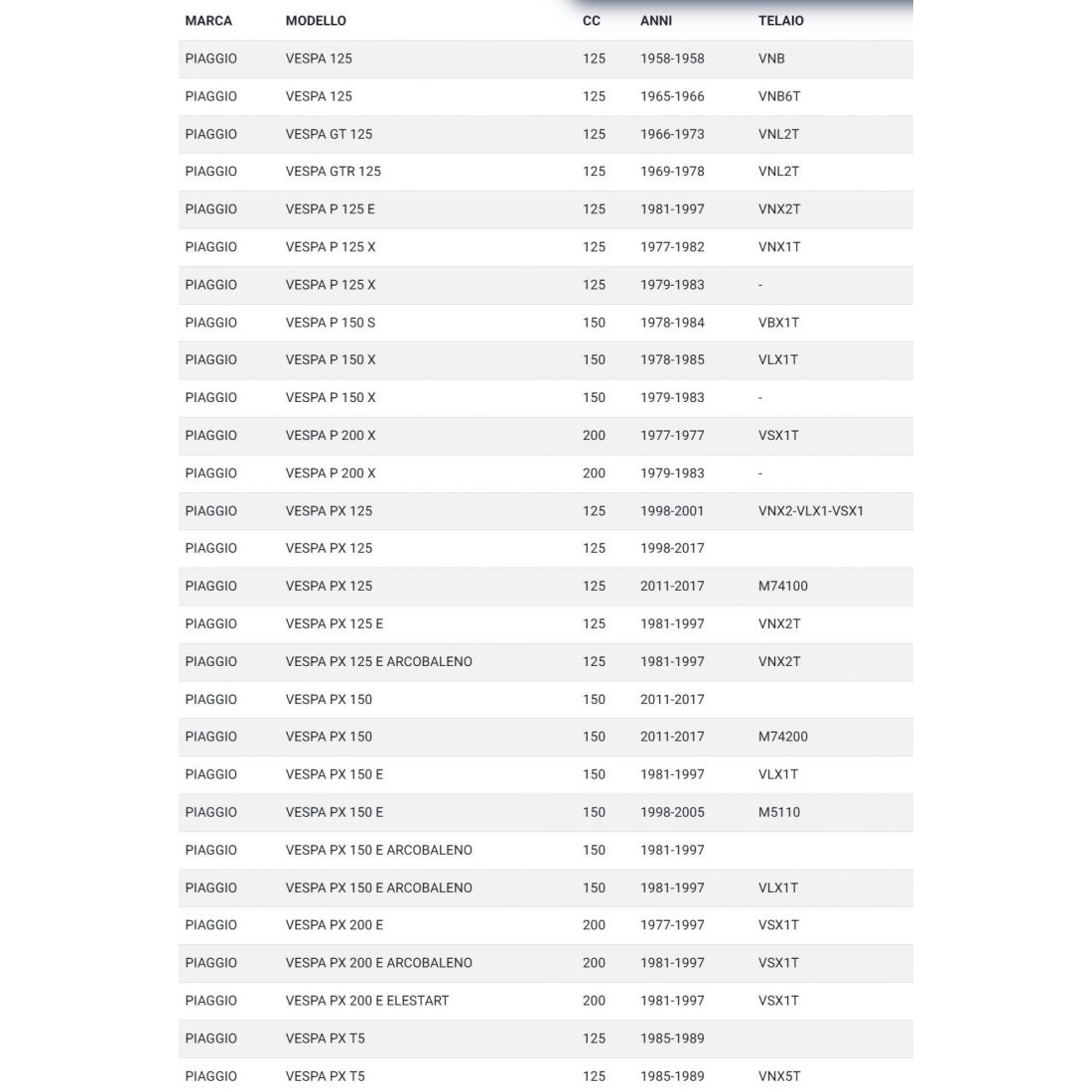Select the M5110 frame code
The width and height of the screenshot is (1092, 1092).
coord(779,812)
